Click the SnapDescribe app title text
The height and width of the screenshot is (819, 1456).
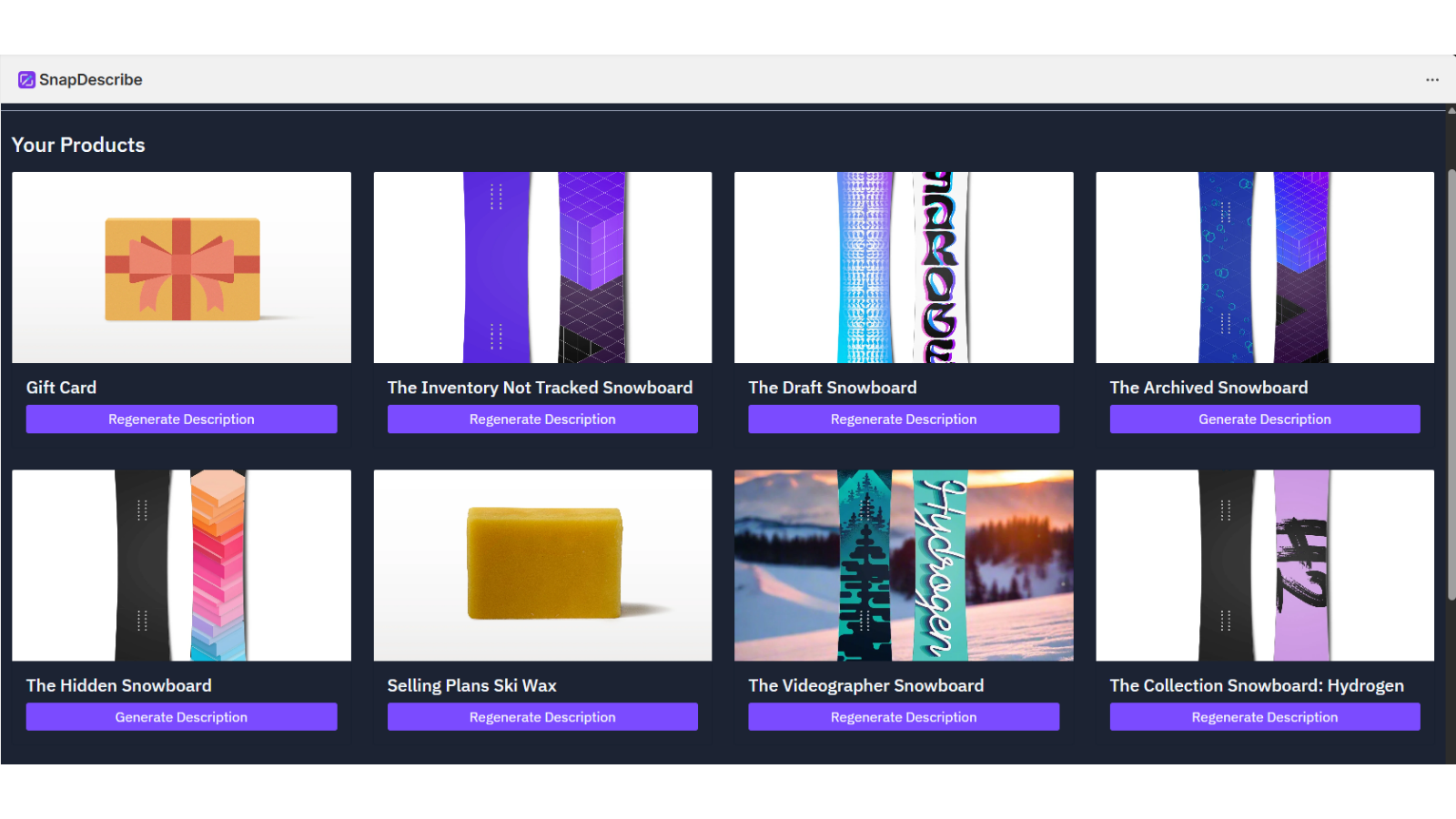coord(91,80)
